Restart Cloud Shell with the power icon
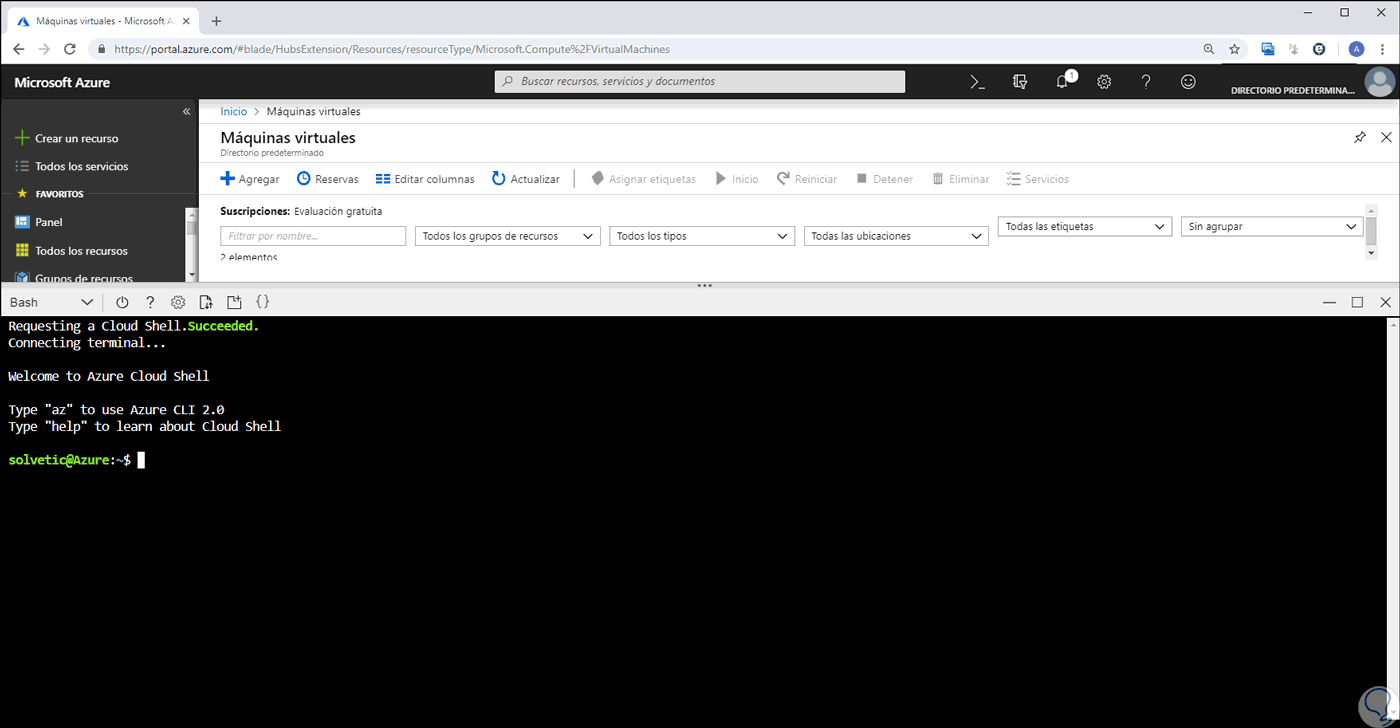Viewport: 1400px width, 728px height. [122, 302]
